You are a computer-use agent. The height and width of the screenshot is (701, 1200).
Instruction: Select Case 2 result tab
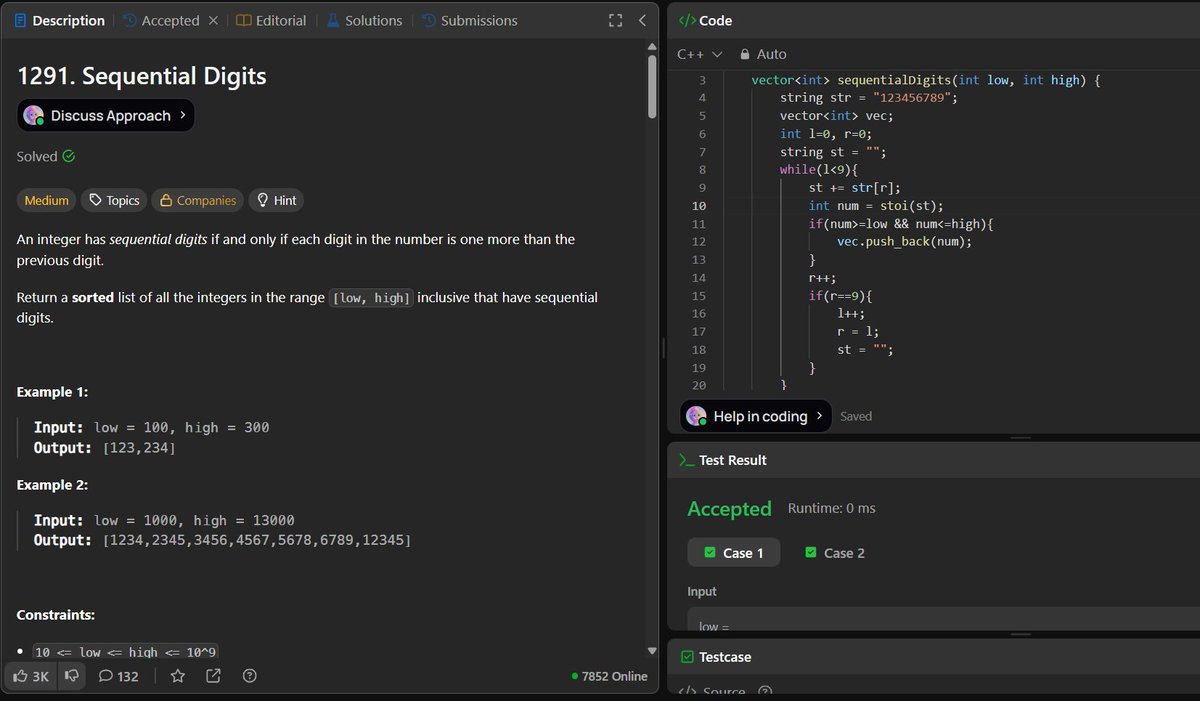(835, 552)
